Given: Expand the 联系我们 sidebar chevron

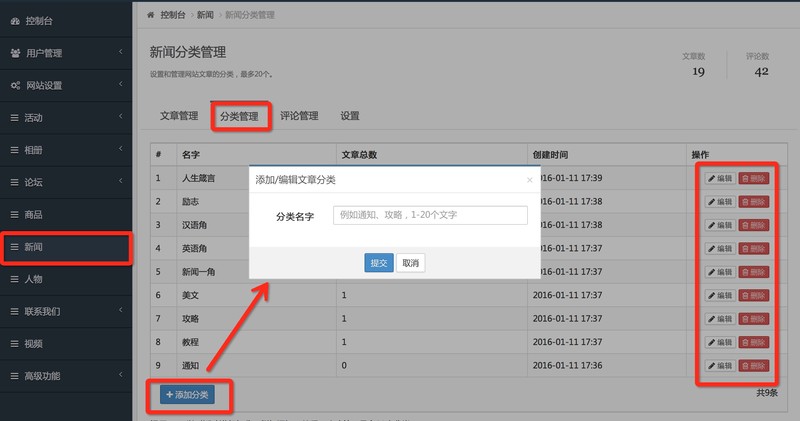Looking at the screenshot, I should click(121, 310).
